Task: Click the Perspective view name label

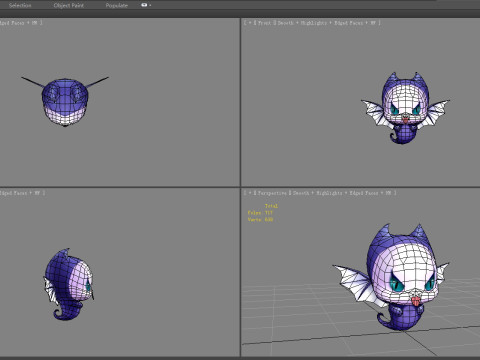Action: coord(272,193)
